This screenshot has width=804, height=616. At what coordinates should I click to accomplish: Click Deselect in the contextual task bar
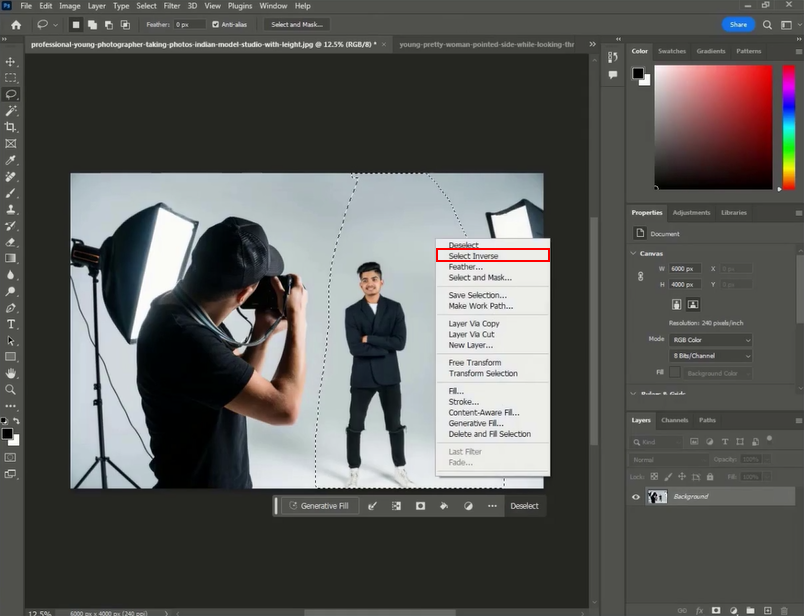[x=524, y=506]
